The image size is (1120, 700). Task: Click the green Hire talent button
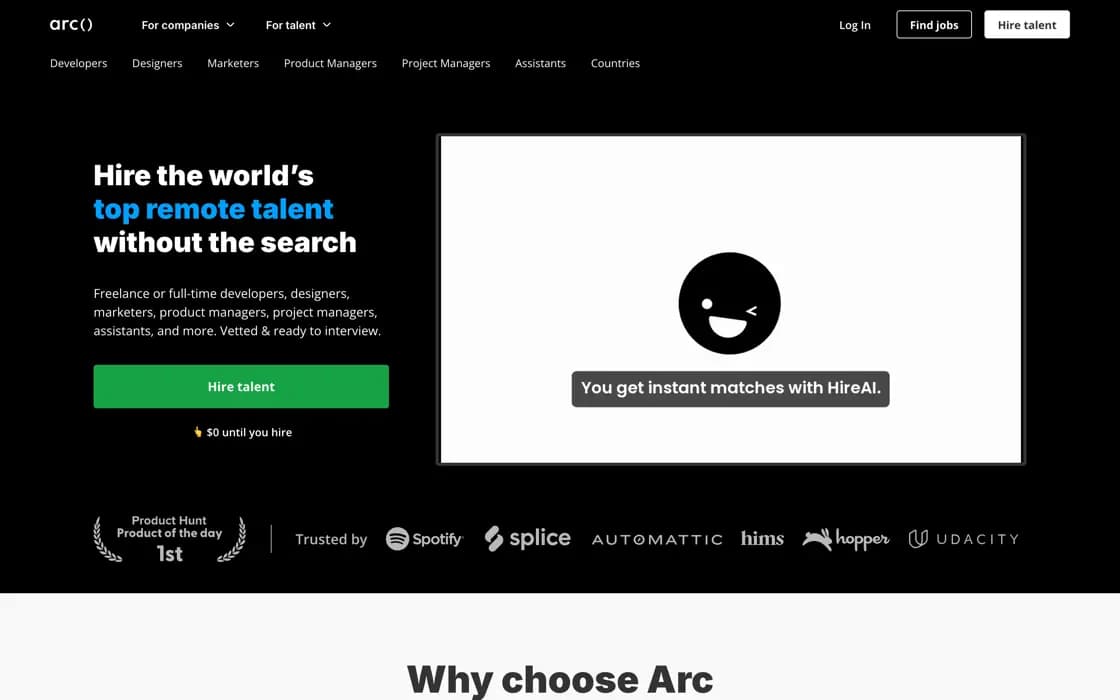pos(241,386)
